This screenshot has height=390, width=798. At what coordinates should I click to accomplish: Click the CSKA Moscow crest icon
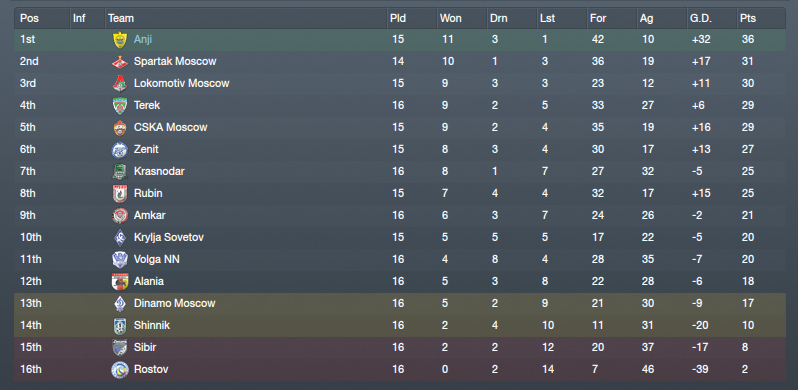click(120, 127)
